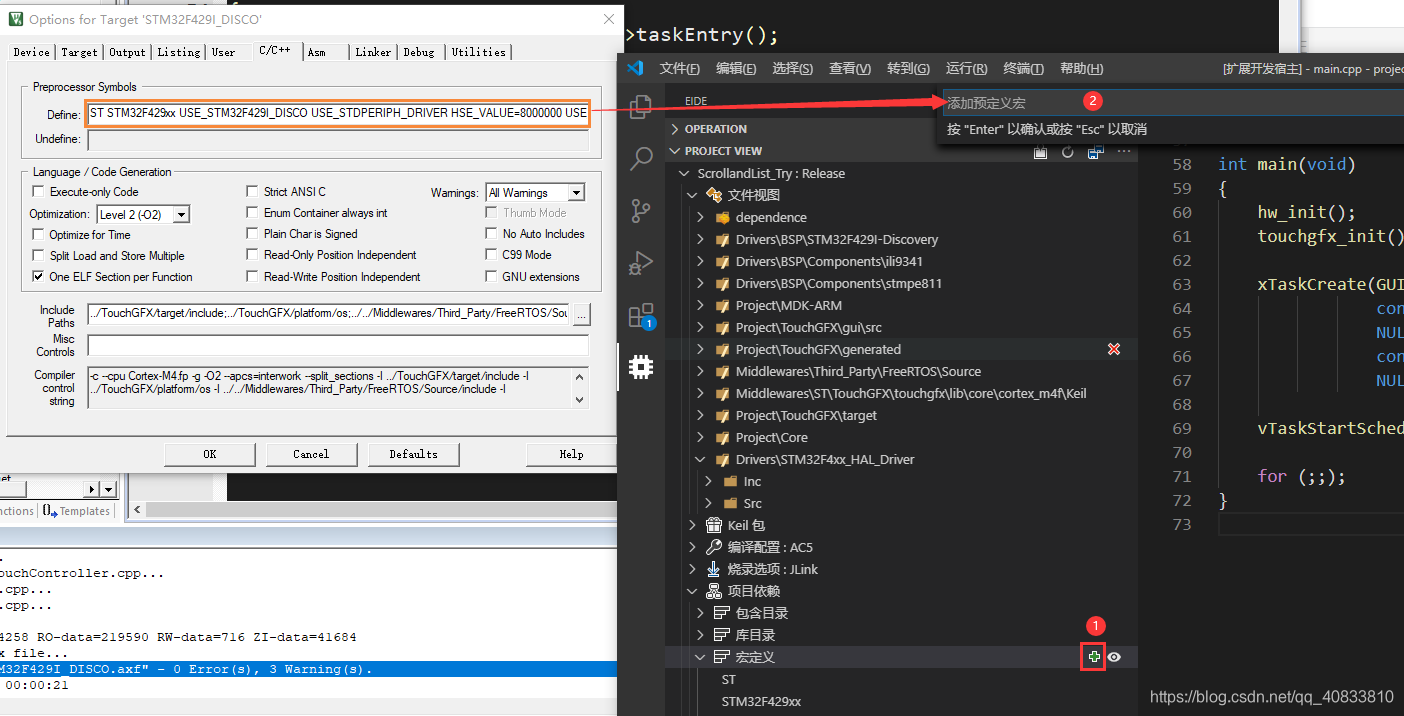The height and width of the screenshot is (716, 1404).
Task: Uncheck One ELF Section per Function
Action: click(39, 277)
